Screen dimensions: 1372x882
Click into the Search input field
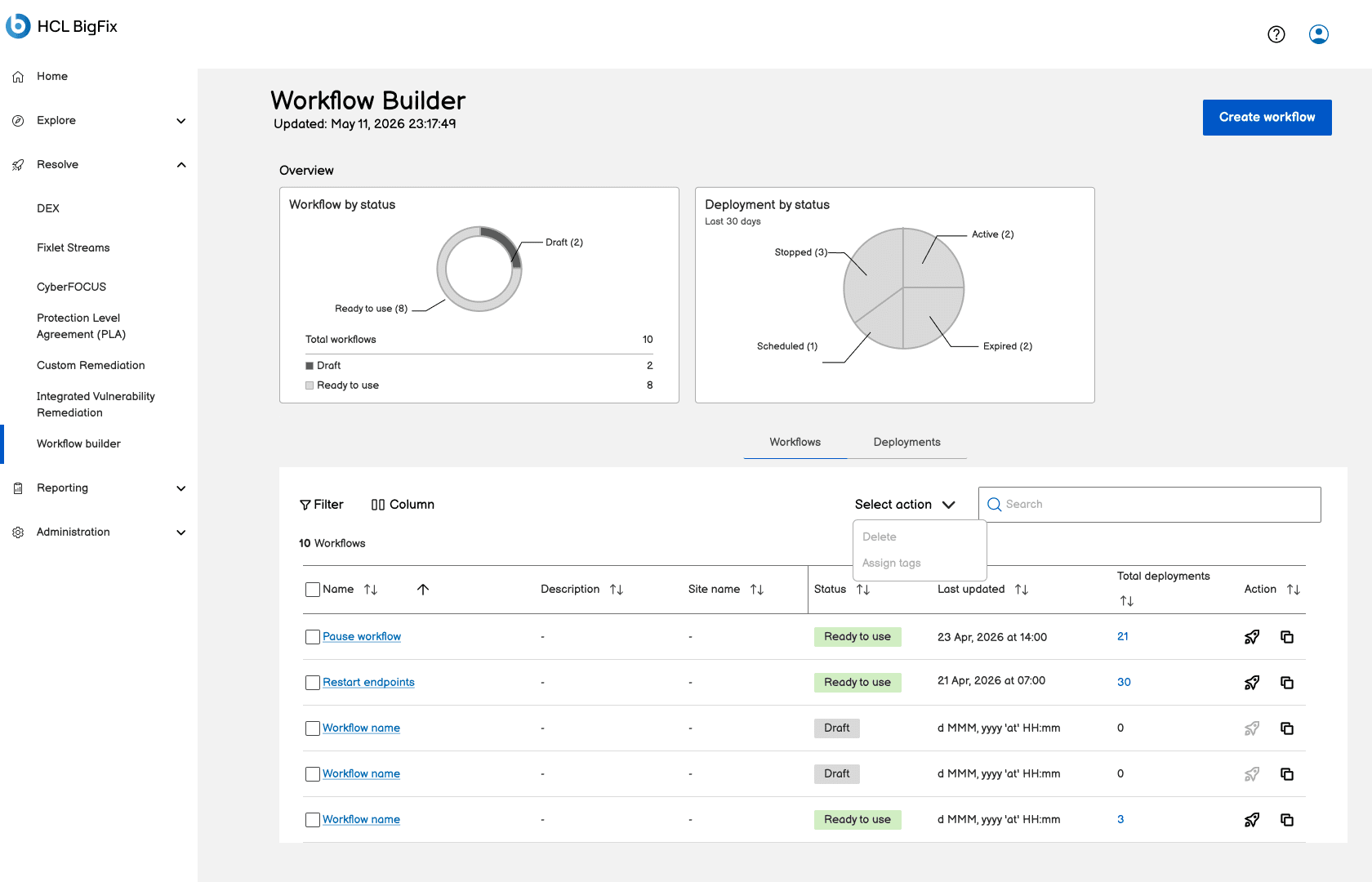[1150, 505]
